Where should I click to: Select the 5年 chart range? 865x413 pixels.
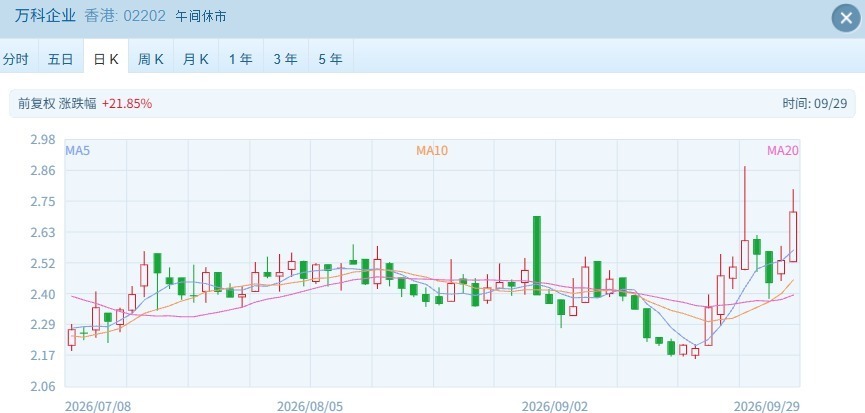pyautogui.click(x=330, y=58)
